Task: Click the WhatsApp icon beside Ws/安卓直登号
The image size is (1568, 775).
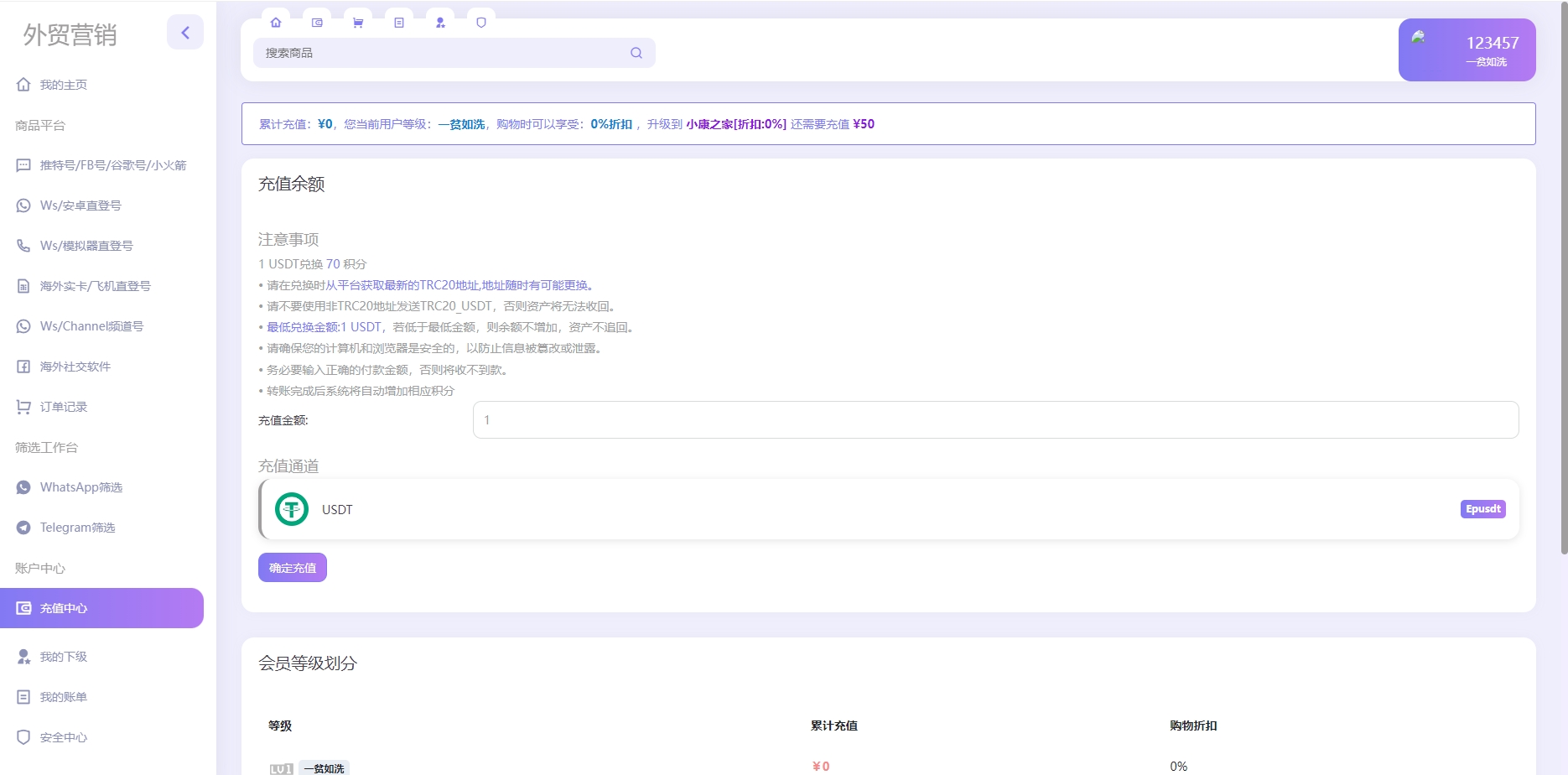Action: (23, 205)
